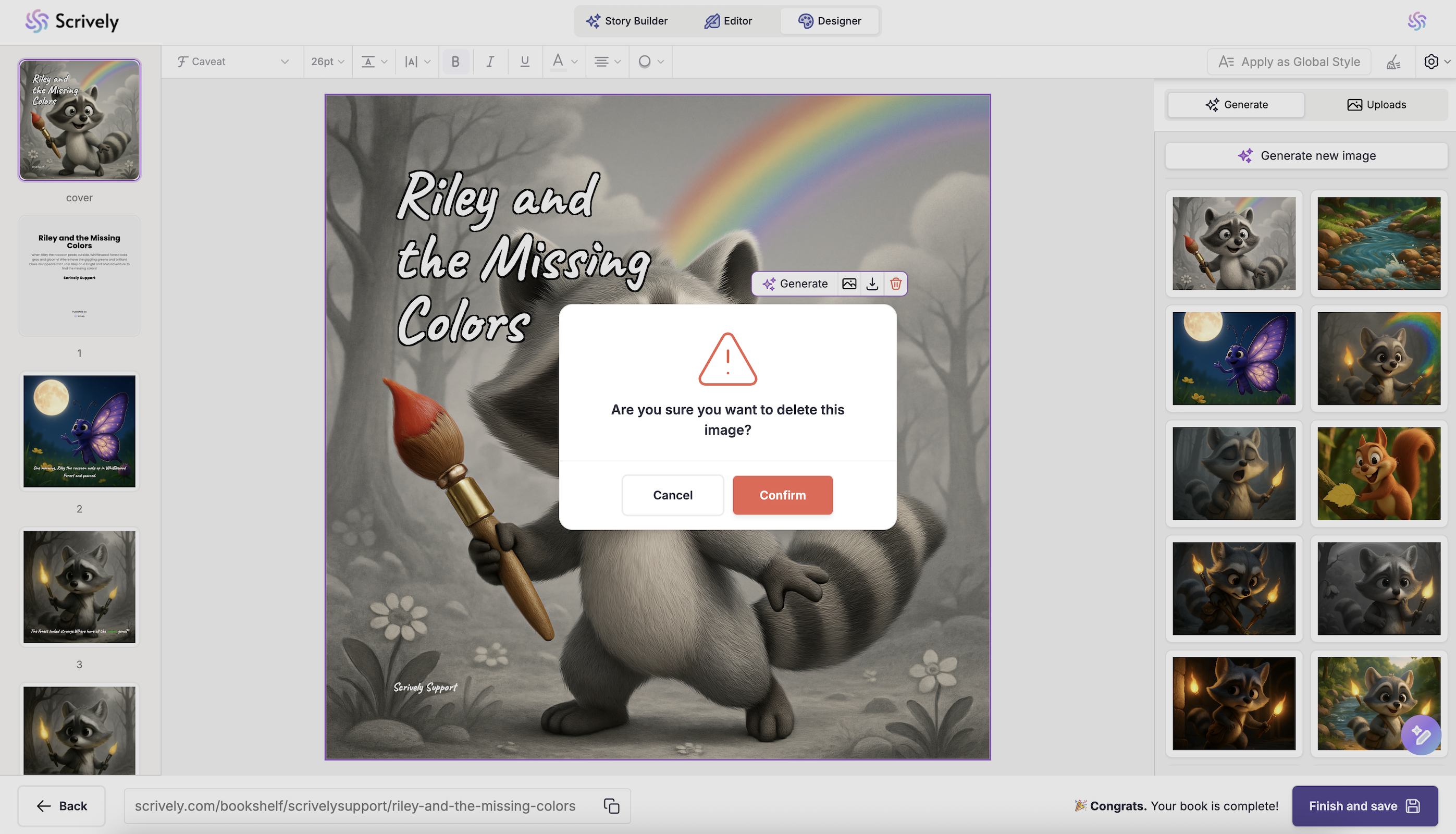1456x834 pixels.
Task: Copy the bookshelf URL with copy icon
Action: 611,806
